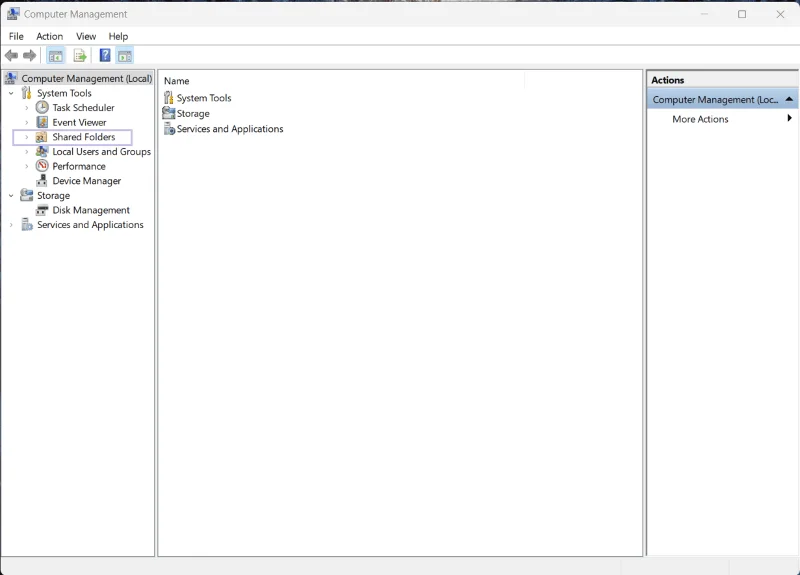Select Local Users and Groups label
The image size is (800, 575).
coord(102,152)
